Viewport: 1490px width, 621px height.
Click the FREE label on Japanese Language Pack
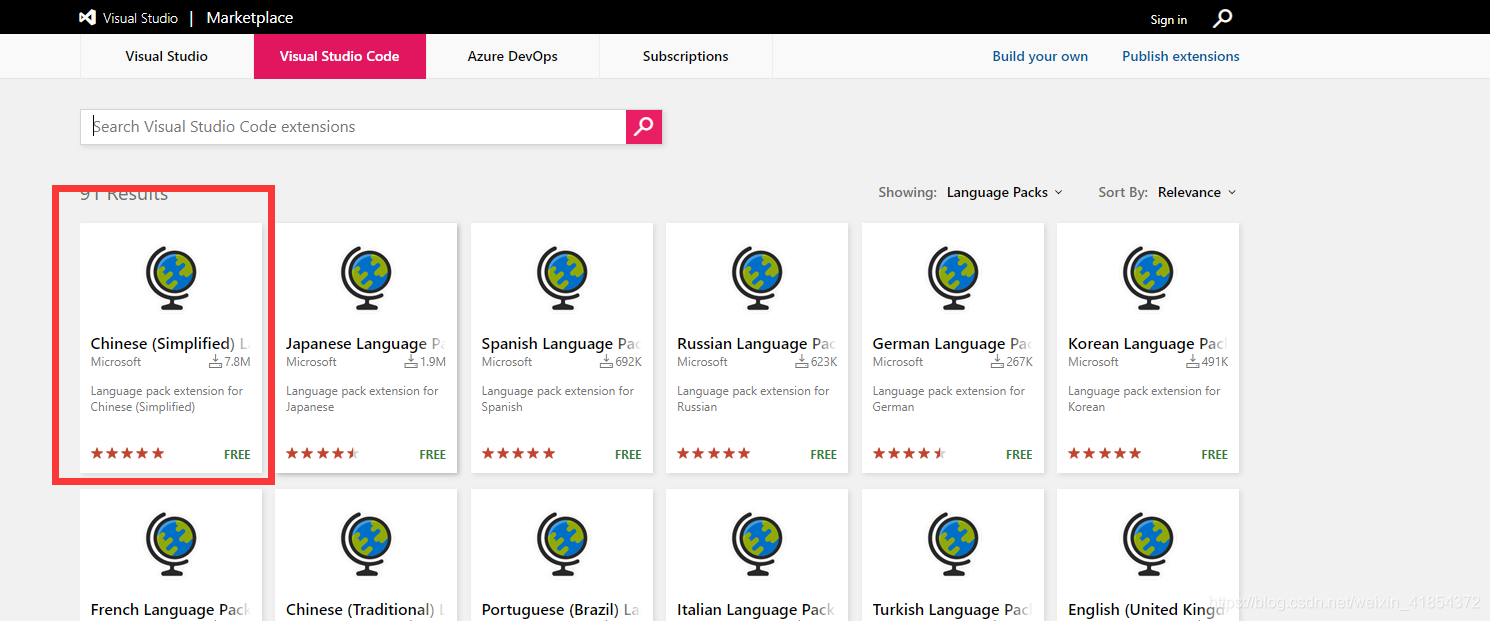click(x=433, y=454)
